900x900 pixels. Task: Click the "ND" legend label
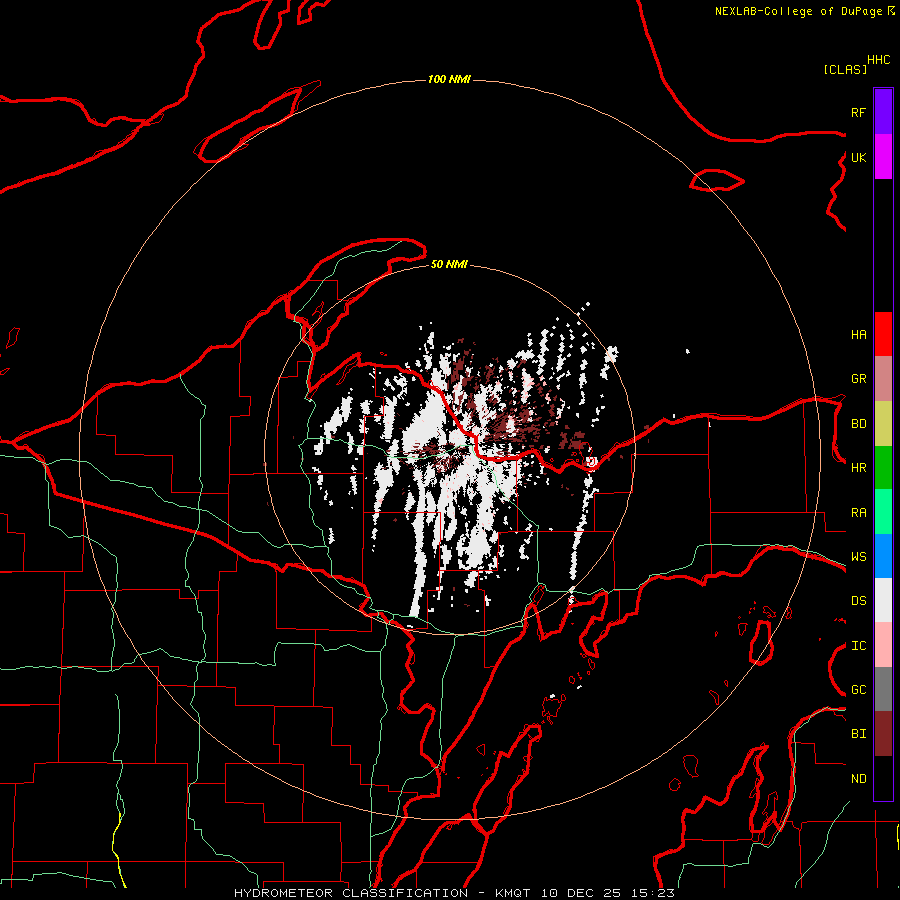(x=859, y=779)
